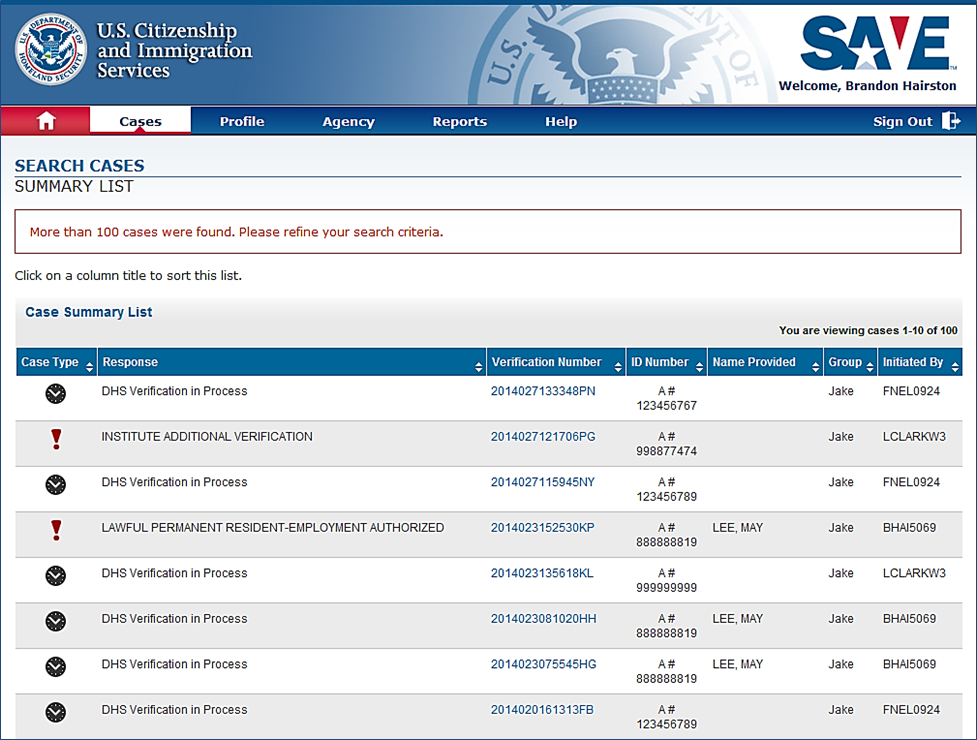This screenshot has width=977, height=740.
Task: Click the ID number A# 123456767
Action: 666,398
